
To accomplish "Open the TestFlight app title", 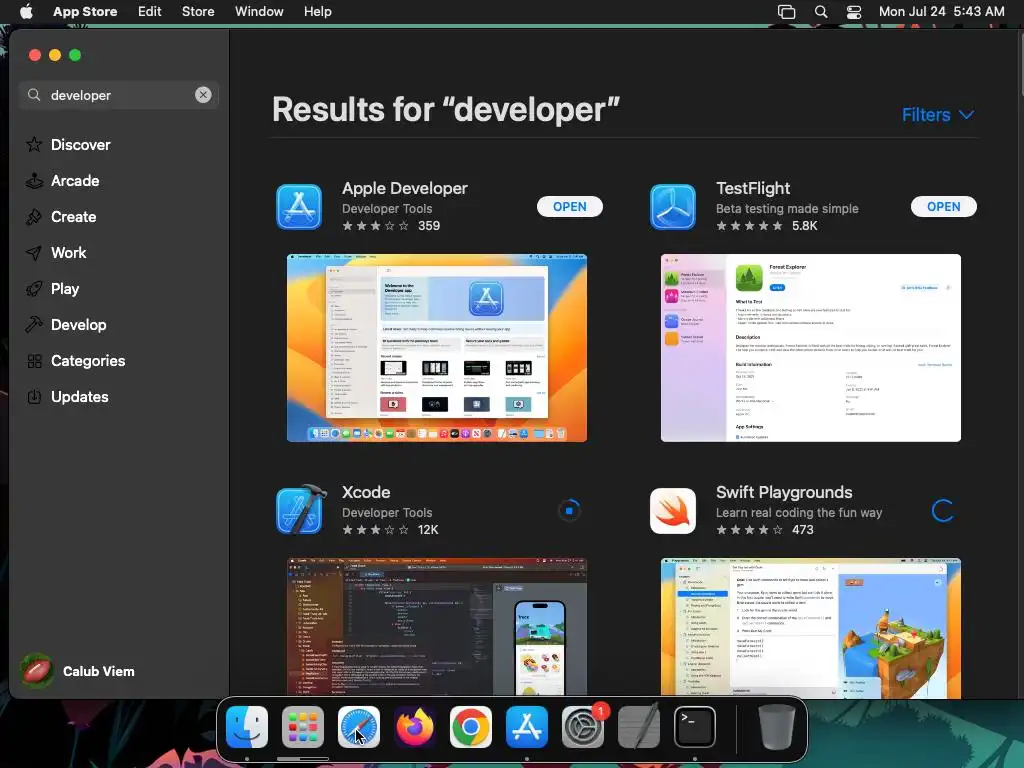I will pos(753,189).
